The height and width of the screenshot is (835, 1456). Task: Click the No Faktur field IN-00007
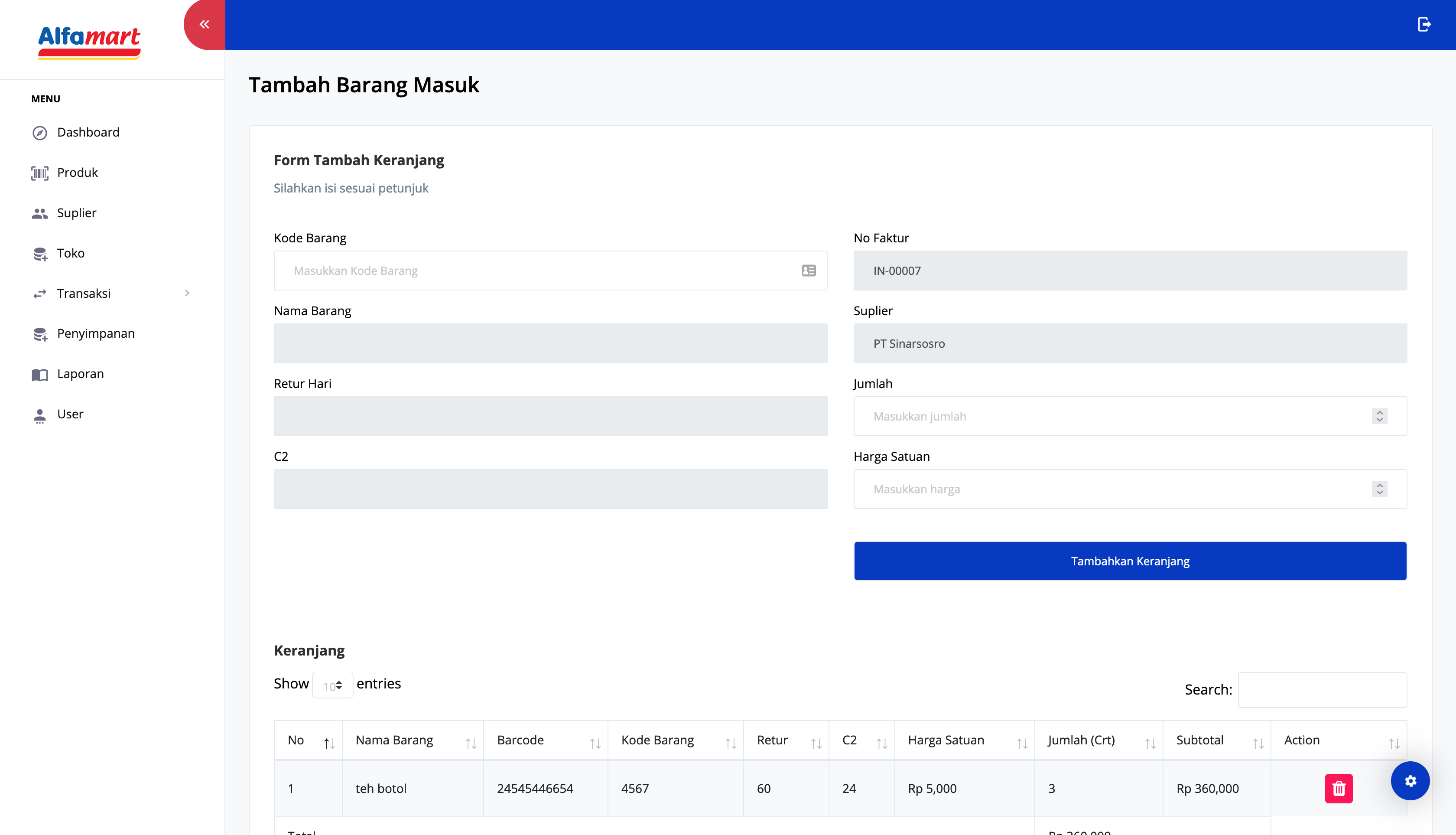click(1130, 271)
